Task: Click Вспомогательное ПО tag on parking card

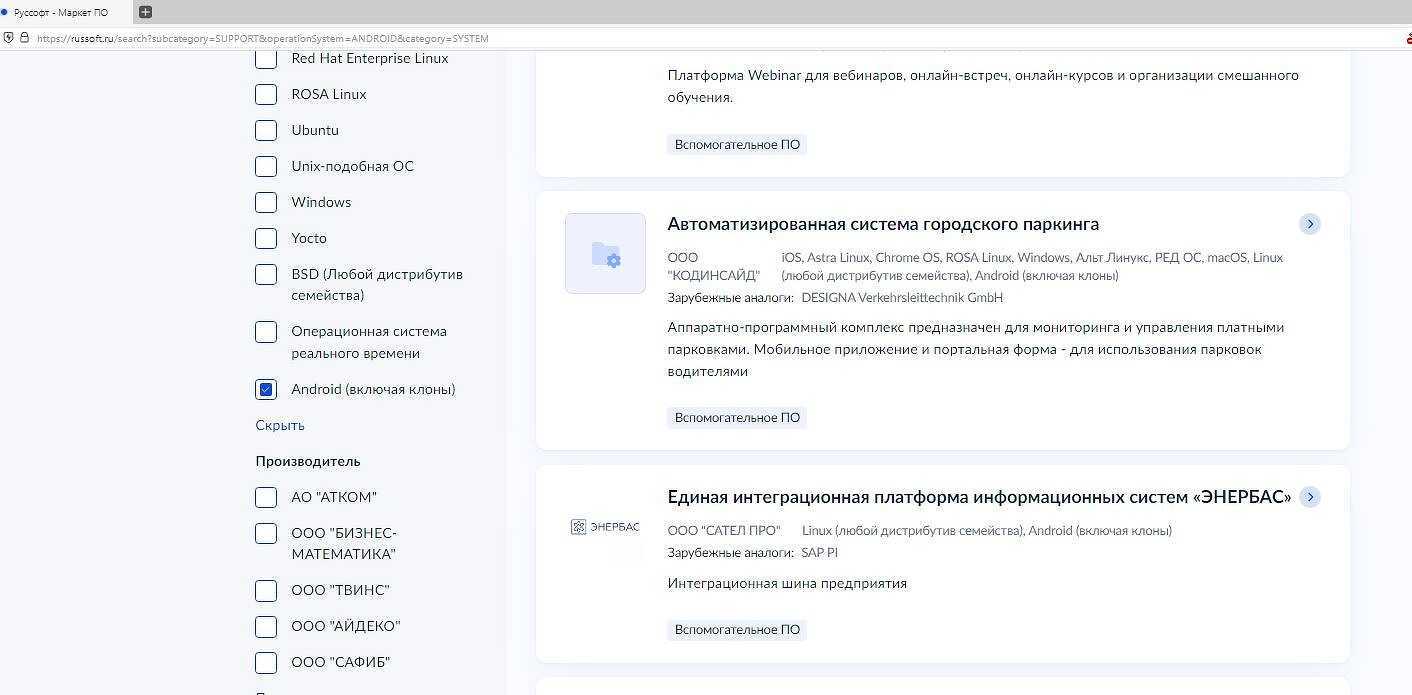Action: [x=737, y=418]
